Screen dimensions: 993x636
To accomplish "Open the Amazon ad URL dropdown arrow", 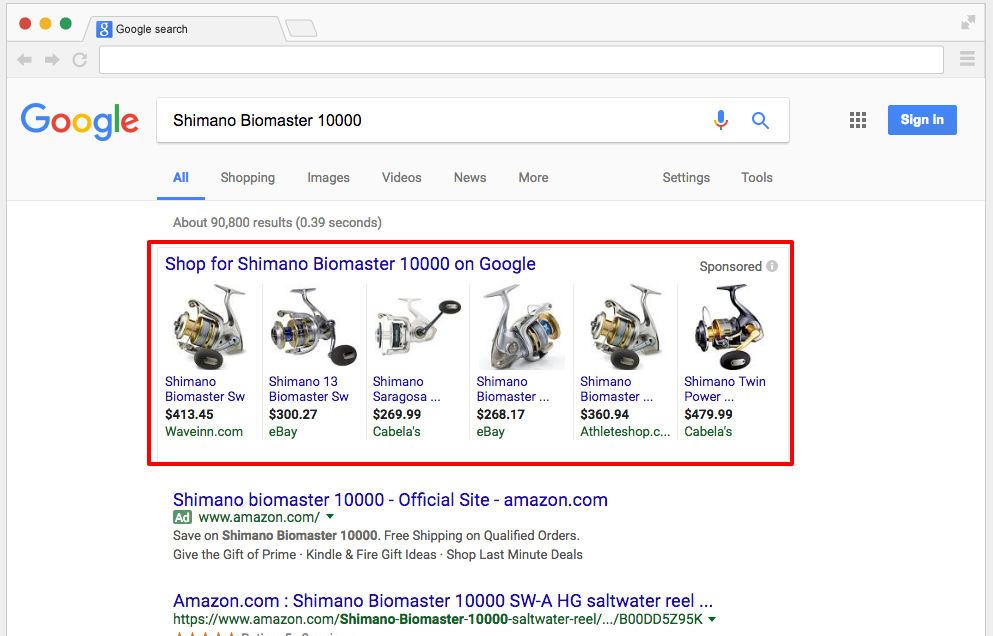I will tap(330, 517).
